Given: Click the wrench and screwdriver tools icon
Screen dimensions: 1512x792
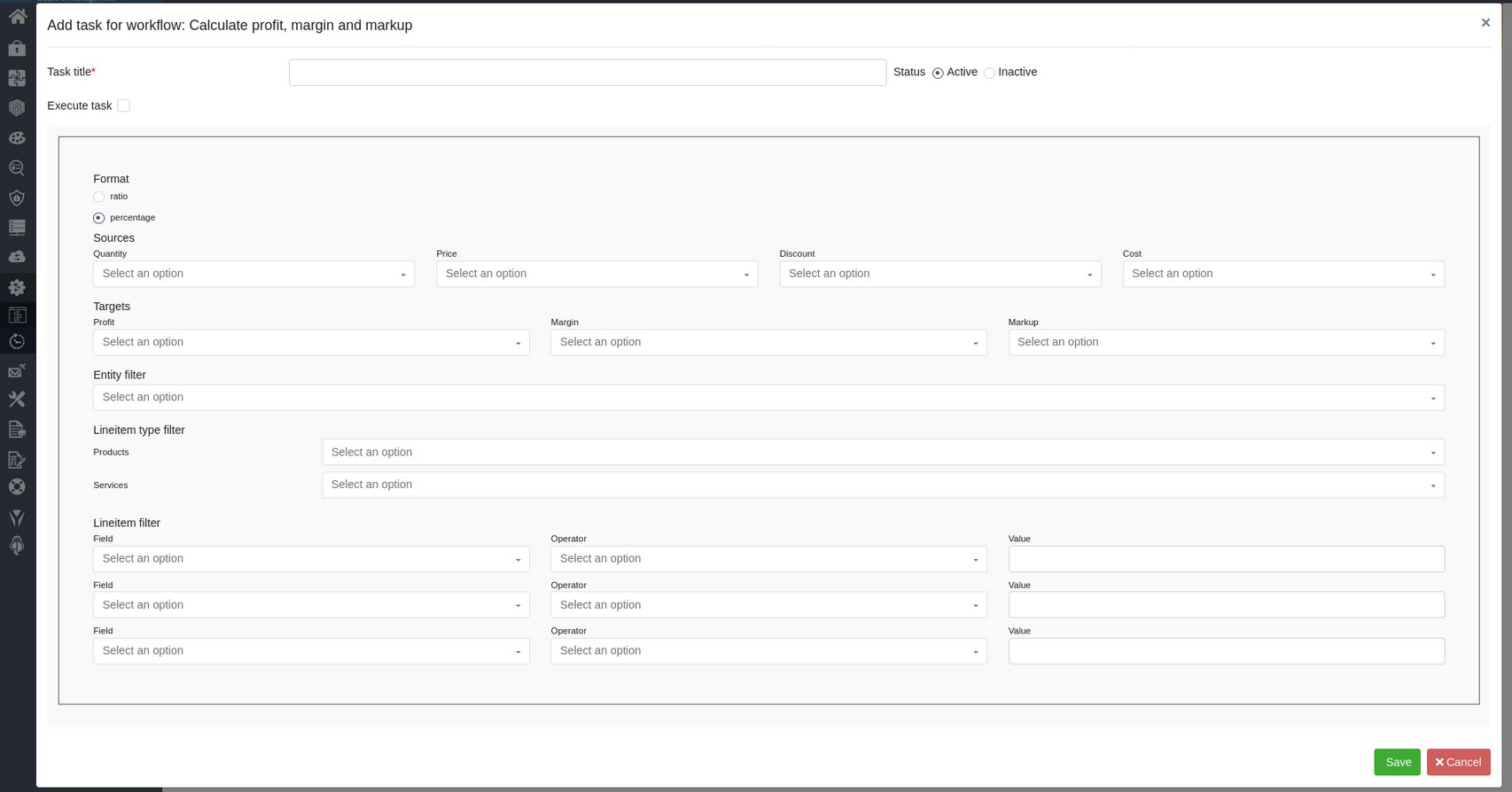Looking at the screenshot, I should (x=17, y=400).
